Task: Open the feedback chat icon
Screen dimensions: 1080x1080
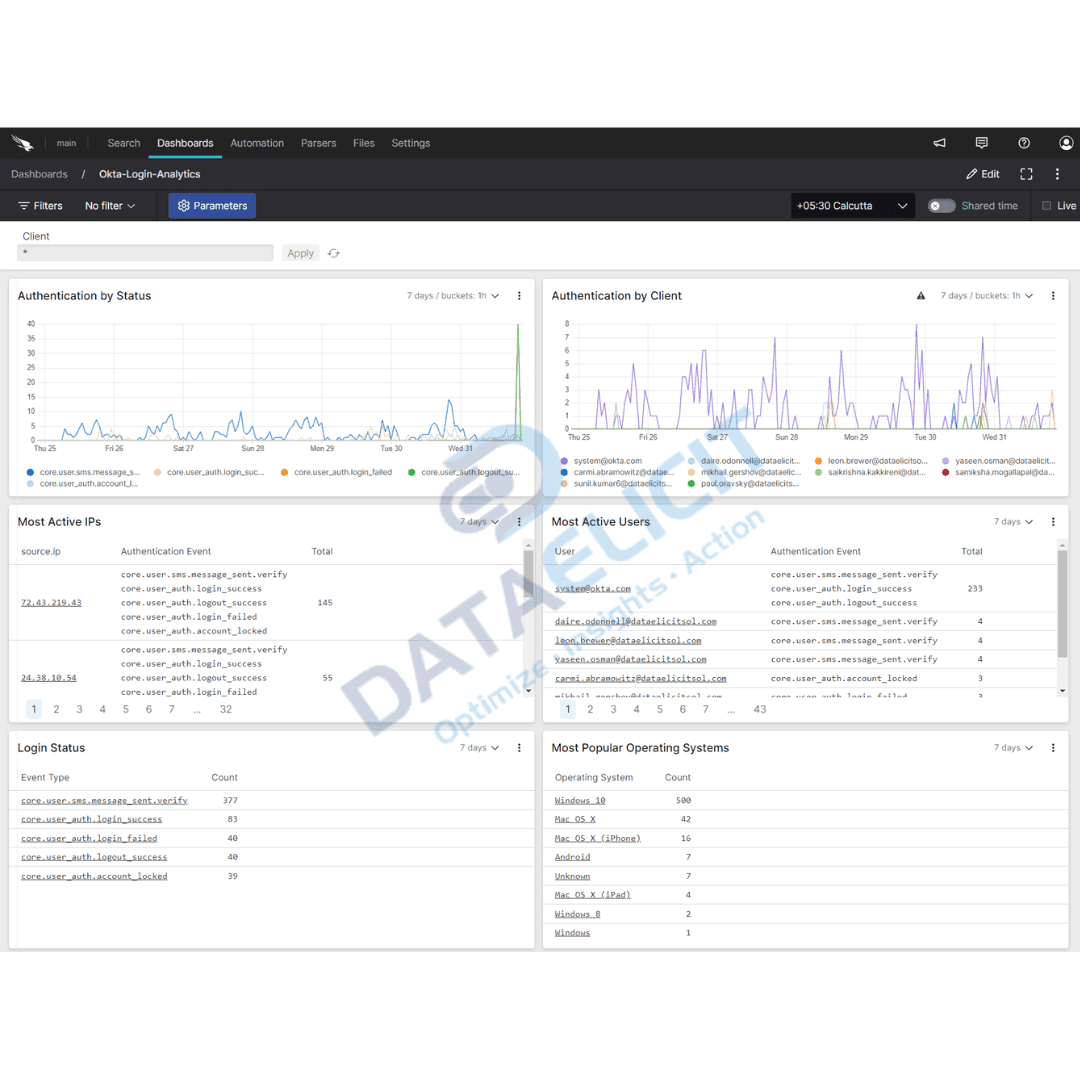Action: pyautogui.click(x=981, y=143)
